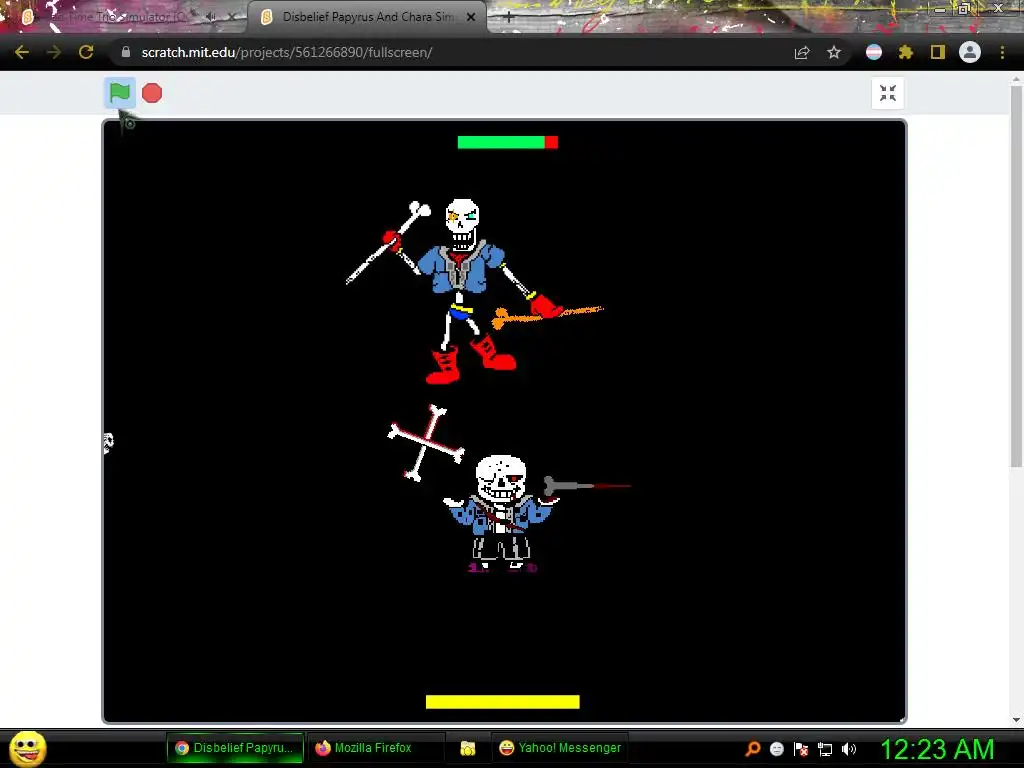Reload the Scratch page

coord(86,52)
